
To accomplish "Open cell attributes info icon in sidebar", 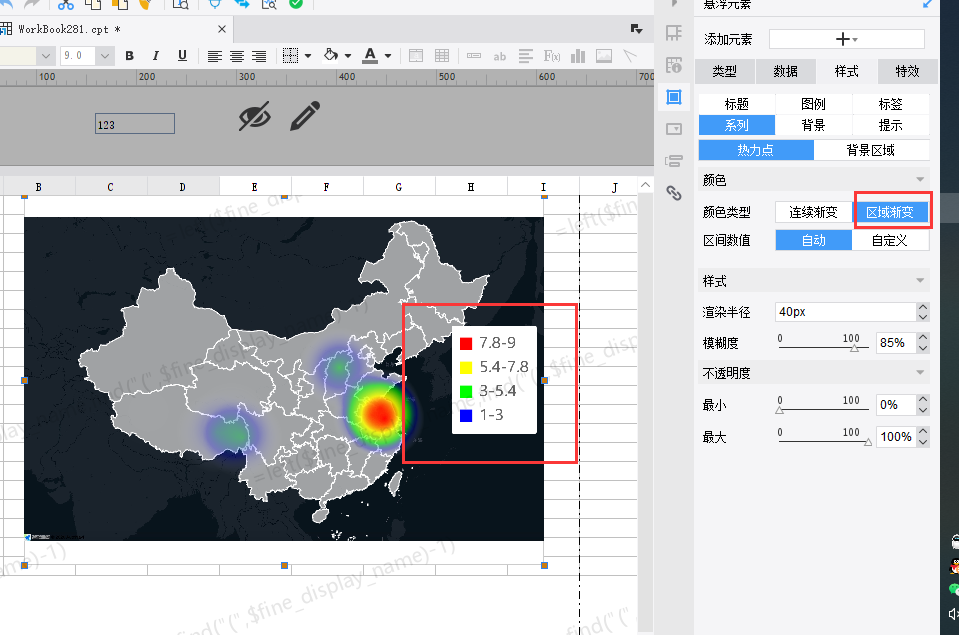I will (674, 65).
